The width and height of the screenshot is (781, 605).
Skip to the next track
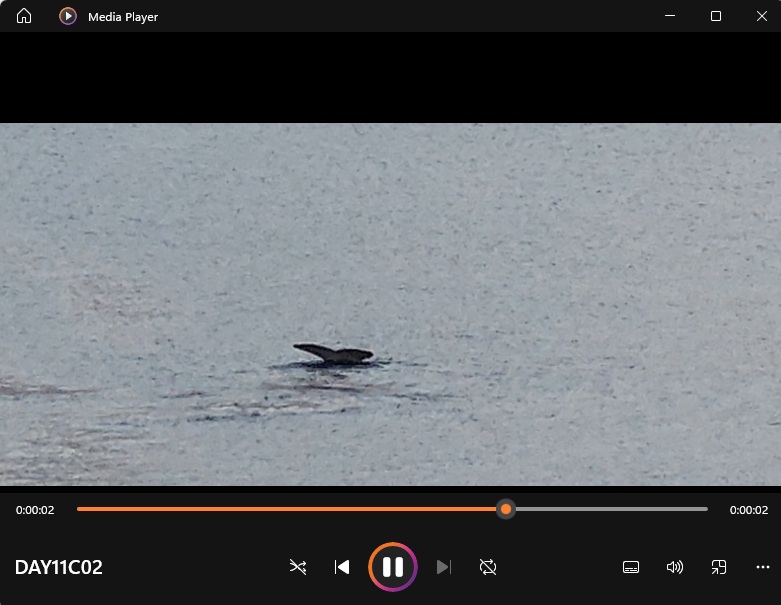[444, 567]
